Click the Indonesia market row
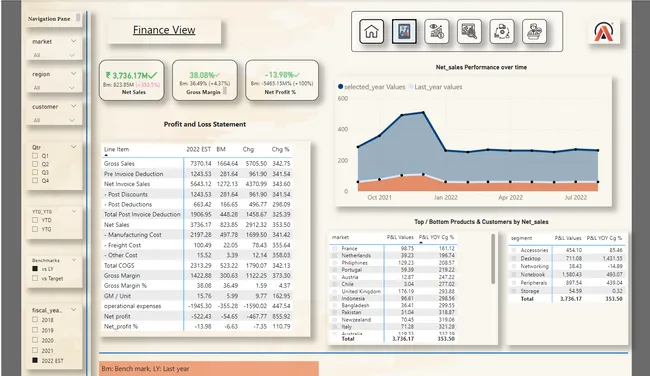 [393, 298]
